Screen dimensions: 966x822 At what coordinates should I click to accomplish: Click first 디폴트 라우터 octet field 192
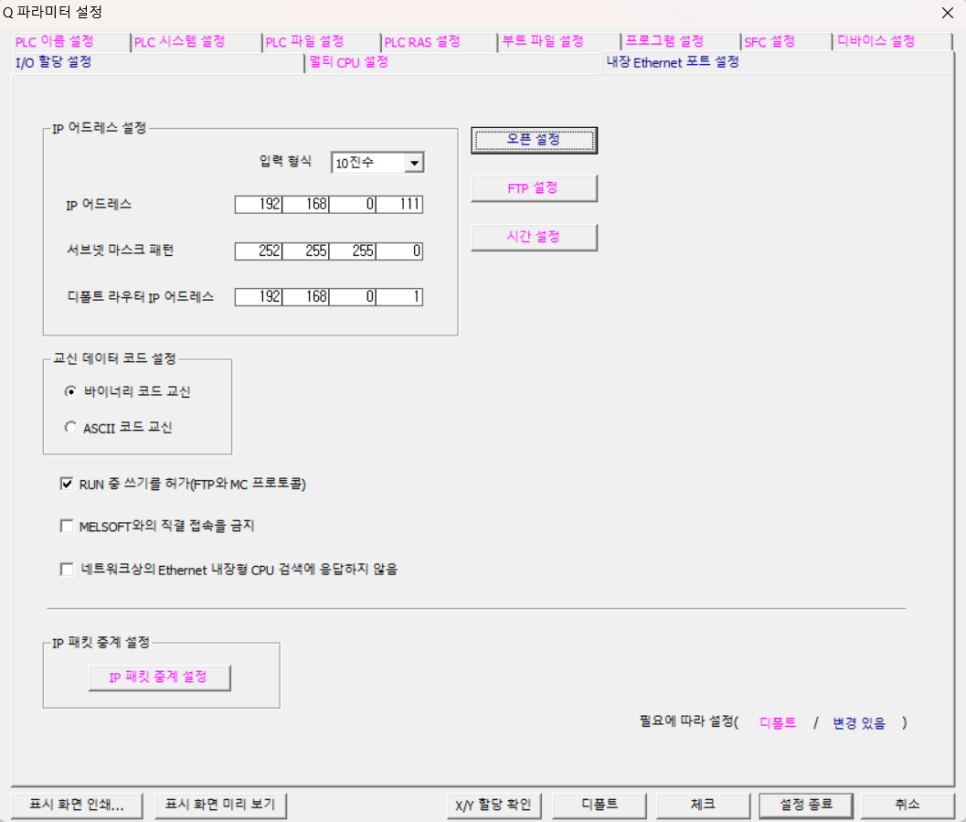259,297
